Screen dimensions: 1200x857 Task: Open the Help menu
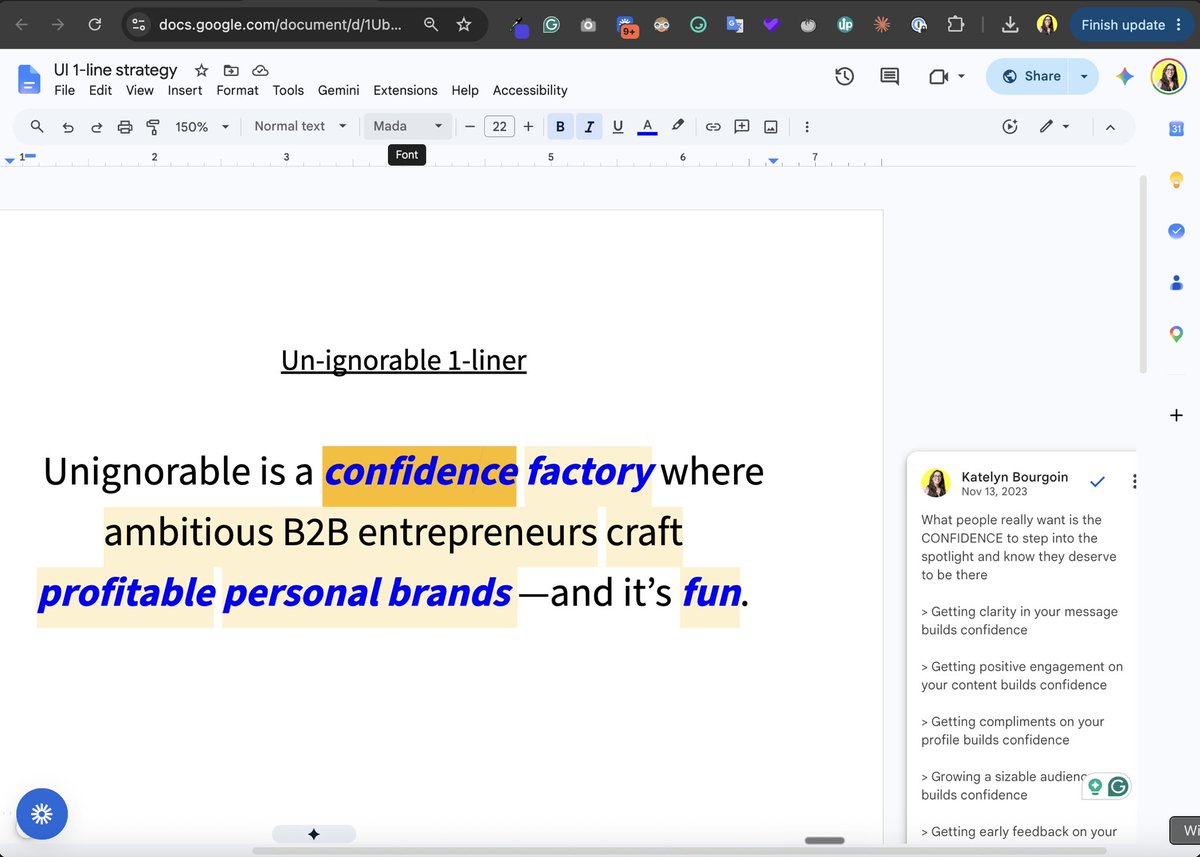[465, 90]
